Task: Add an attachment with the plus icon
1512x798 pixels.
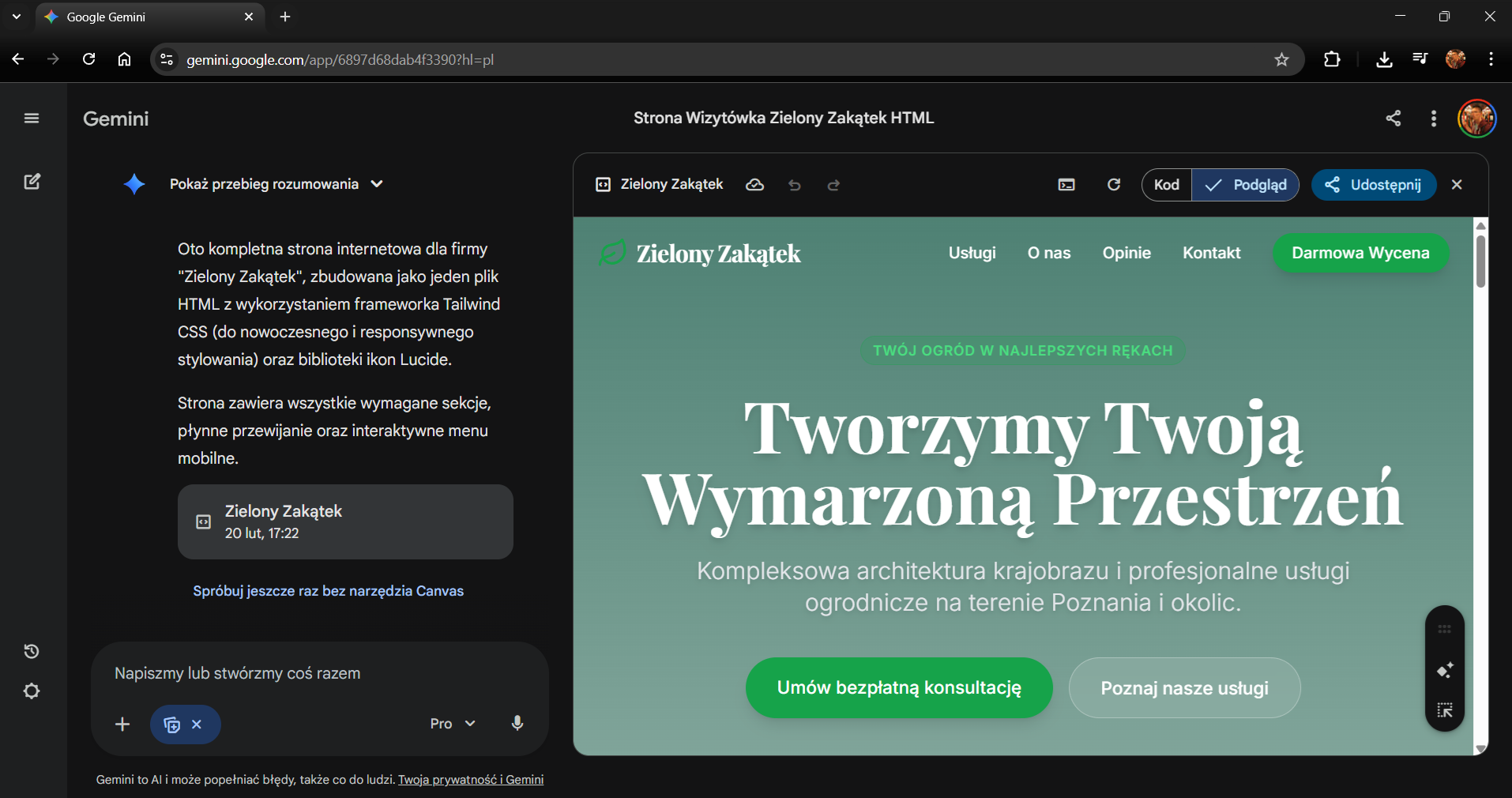Action: click(x=122, y=724)
